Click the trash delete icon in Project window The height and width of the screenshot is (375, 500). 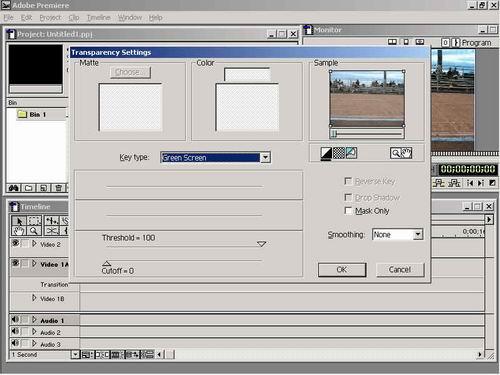point(58,188)
